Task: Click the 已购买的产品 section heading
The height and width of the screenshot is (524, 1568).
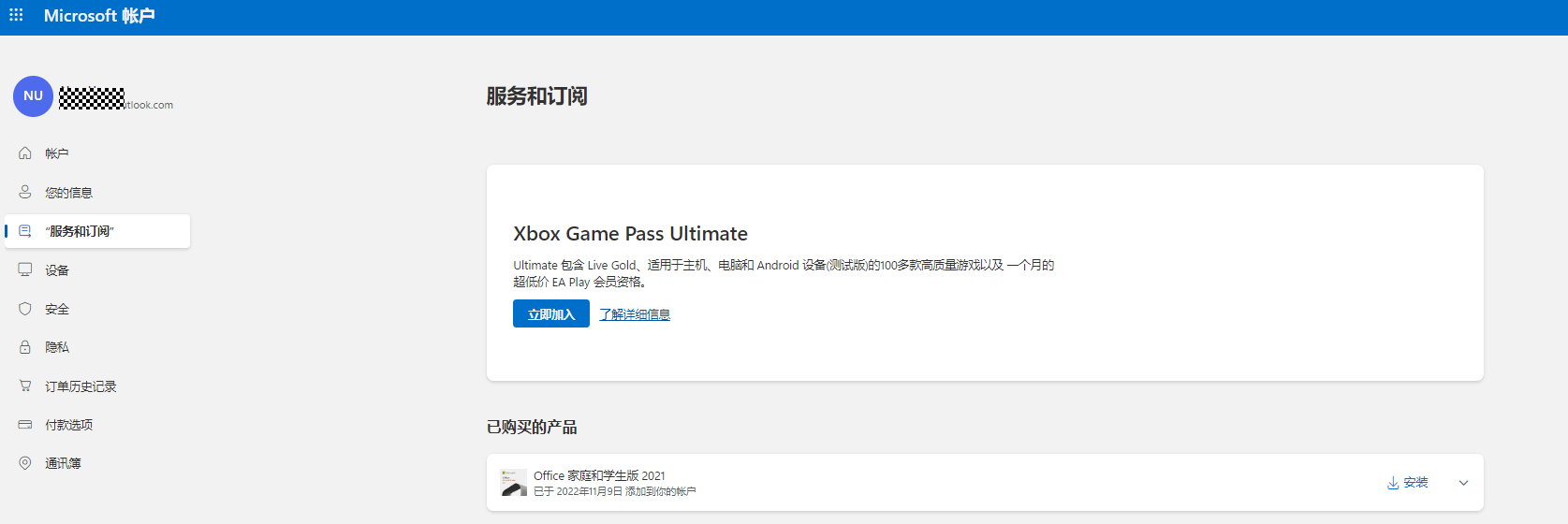Action: (532, 427)
